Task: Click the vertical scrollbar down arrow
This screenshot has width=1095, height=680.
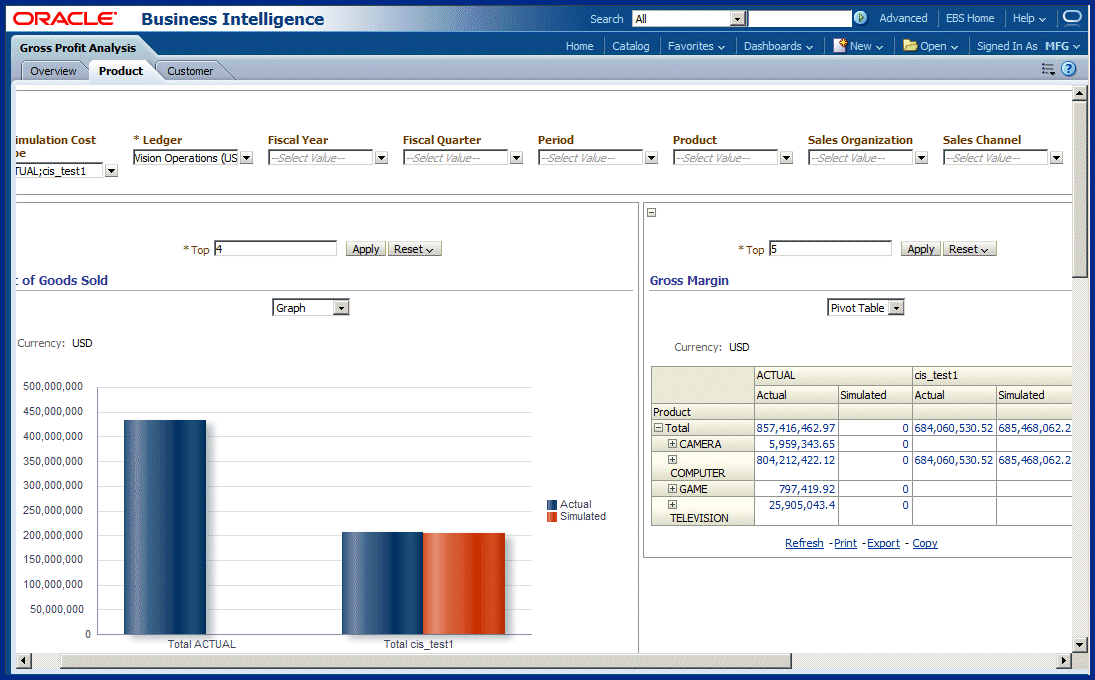Action: click(x=1080, y=644)
